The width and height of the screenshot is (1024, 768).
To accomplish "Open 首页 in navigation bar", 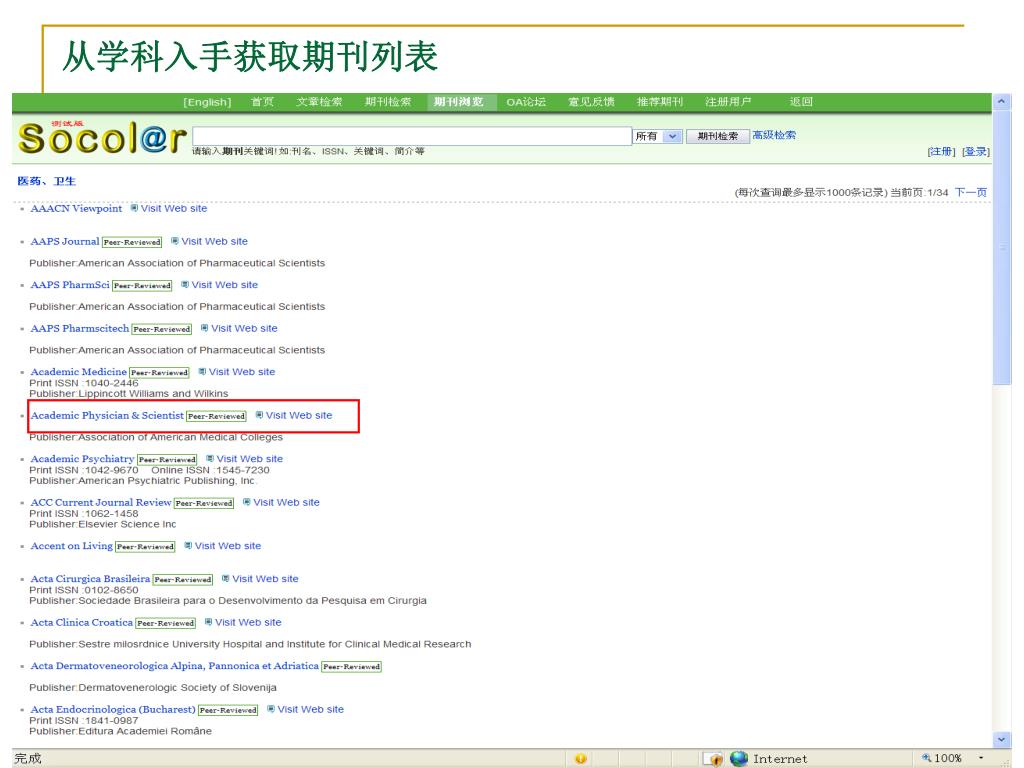I will click(x=263, y=102).
